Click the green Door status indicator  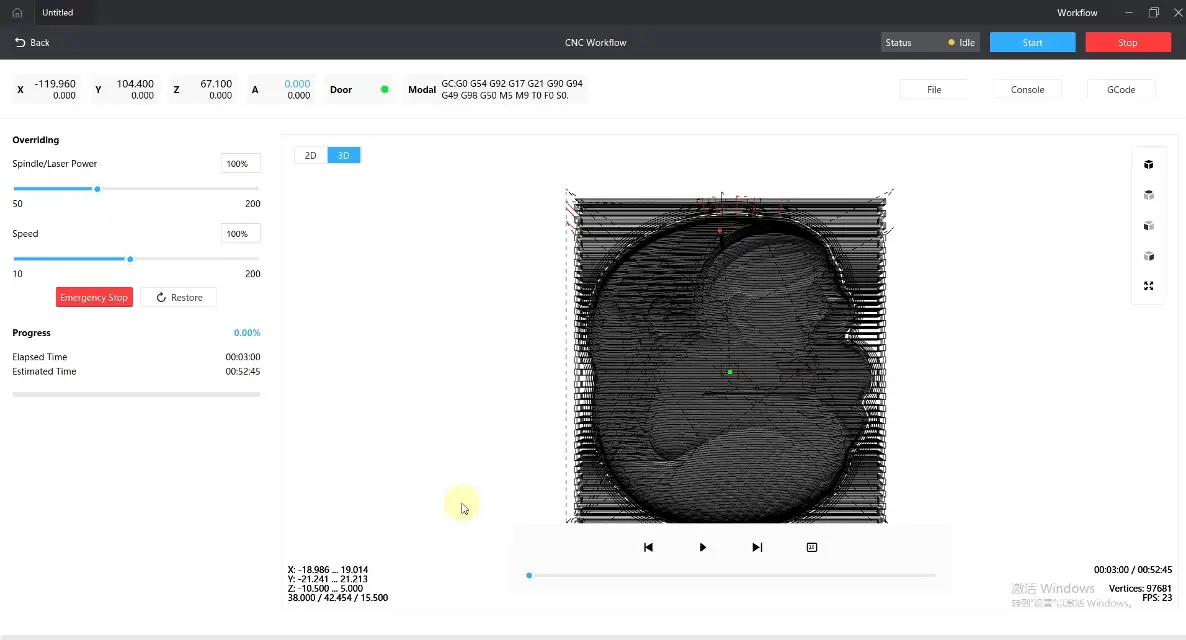384,89
